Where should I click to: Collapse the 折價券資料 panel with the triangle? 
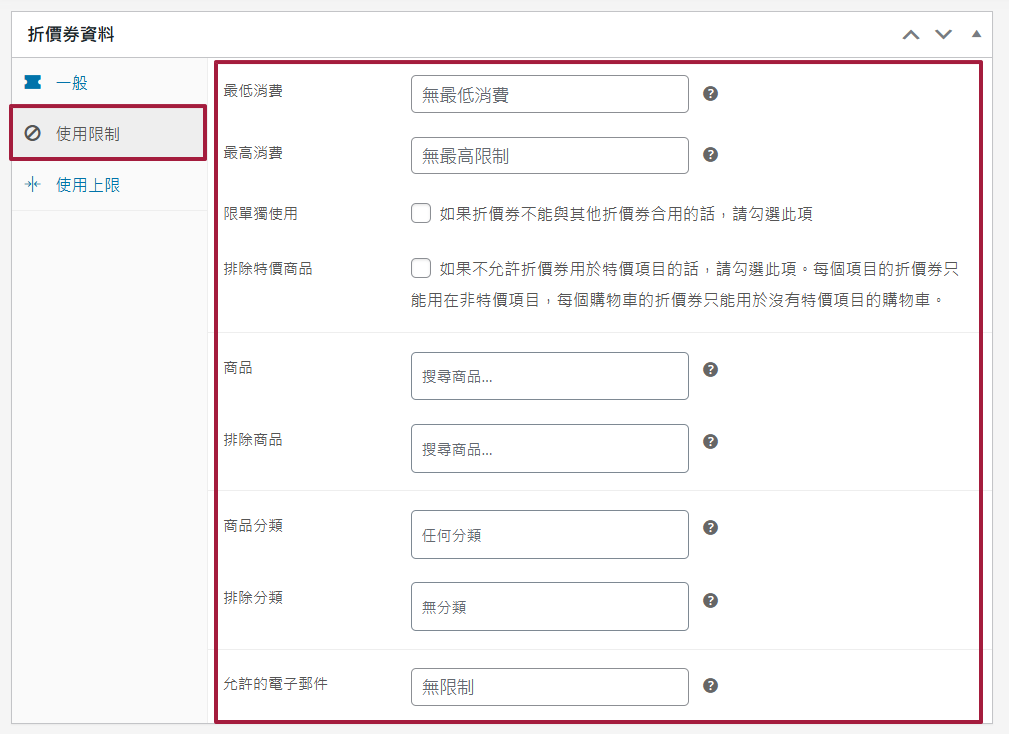click(x=976, y=34)
